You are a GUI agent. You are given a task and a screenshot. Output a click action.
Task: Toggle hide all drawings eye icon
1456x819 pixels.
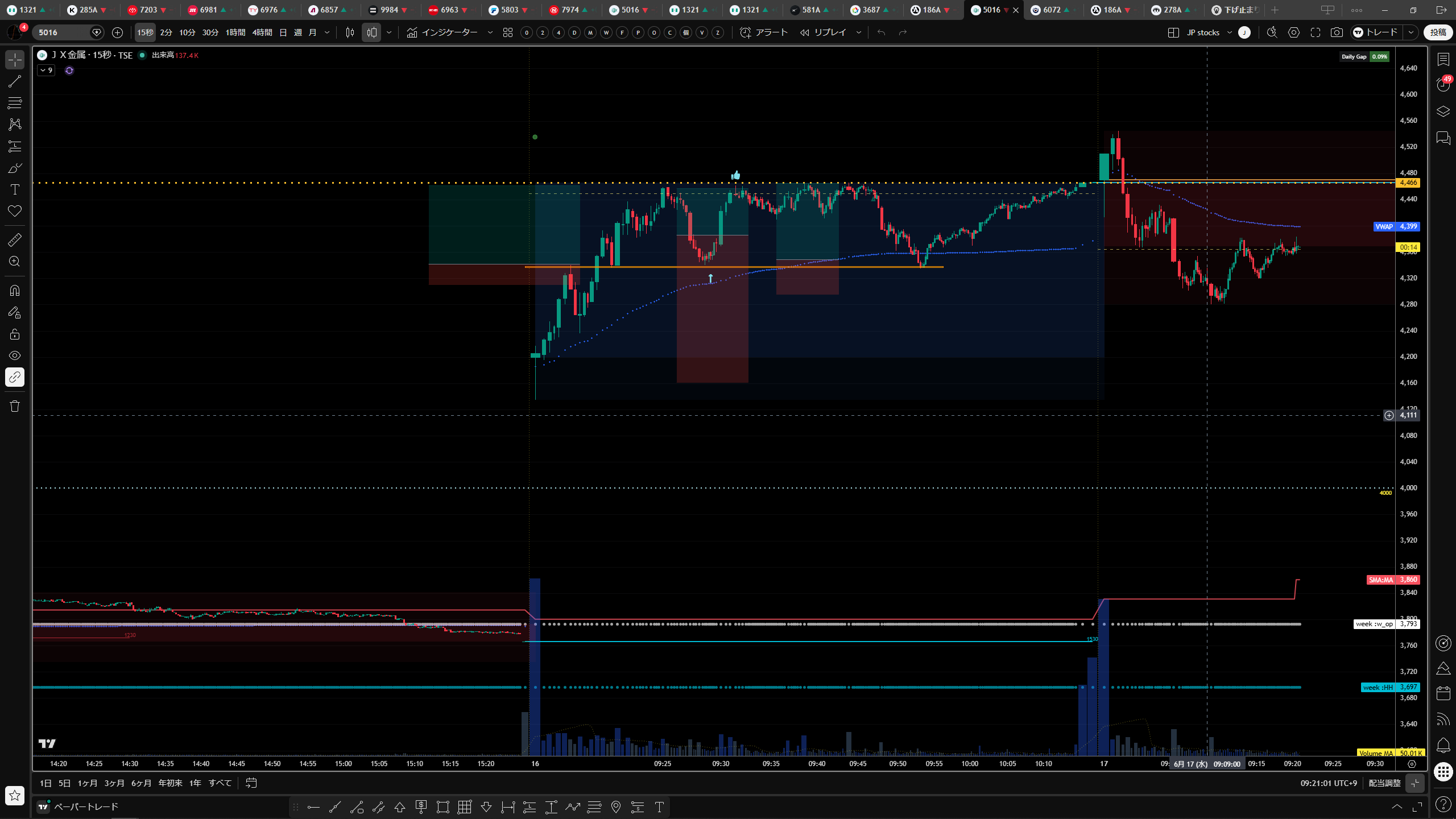(15, 355)
